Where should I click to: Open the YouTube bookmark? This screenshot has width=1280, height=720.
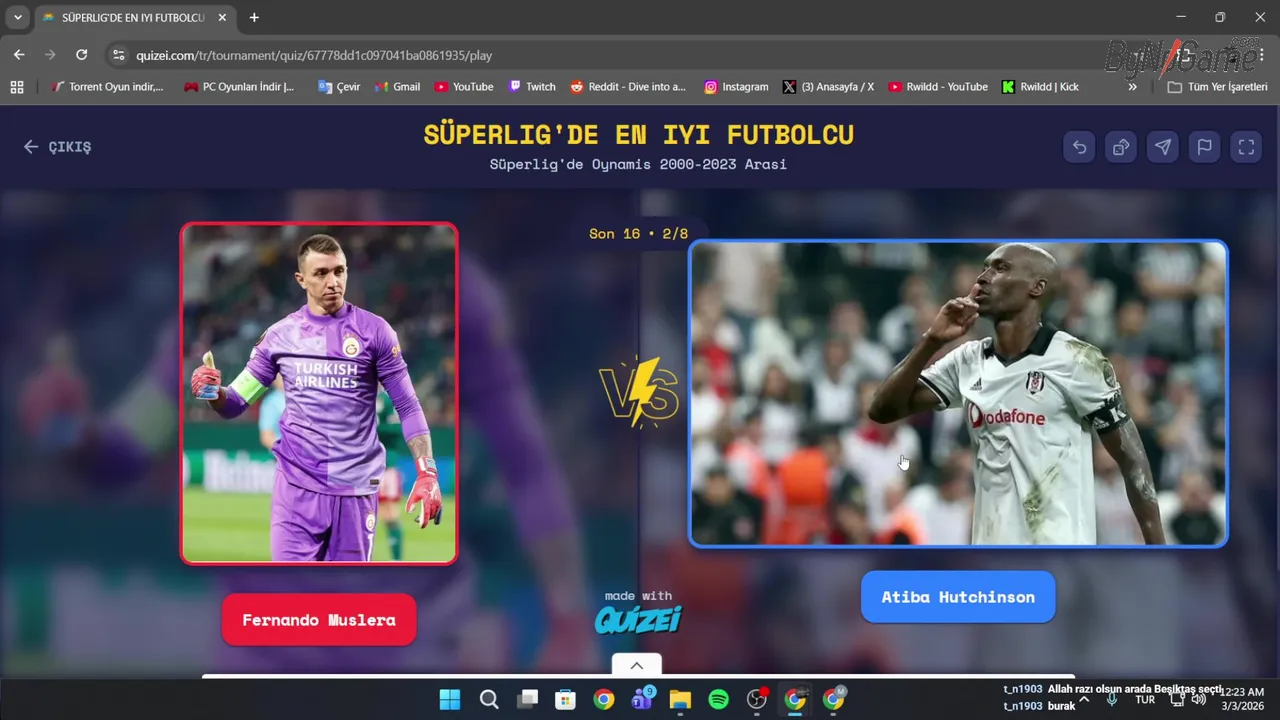[x=464, y=87]
